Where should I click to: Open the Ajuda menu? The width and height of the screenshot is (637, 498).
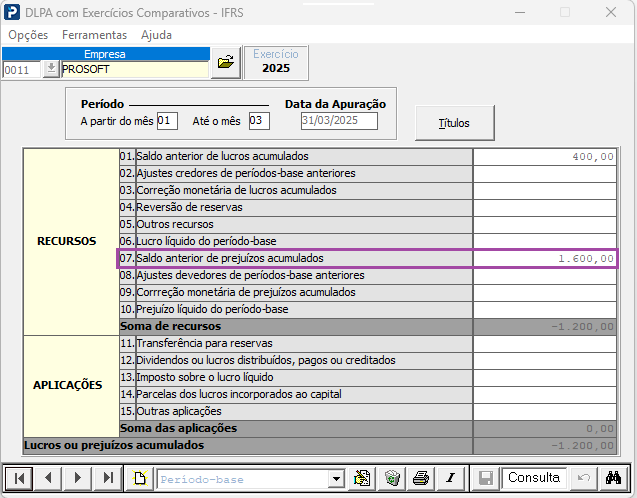tap(156, 35)
